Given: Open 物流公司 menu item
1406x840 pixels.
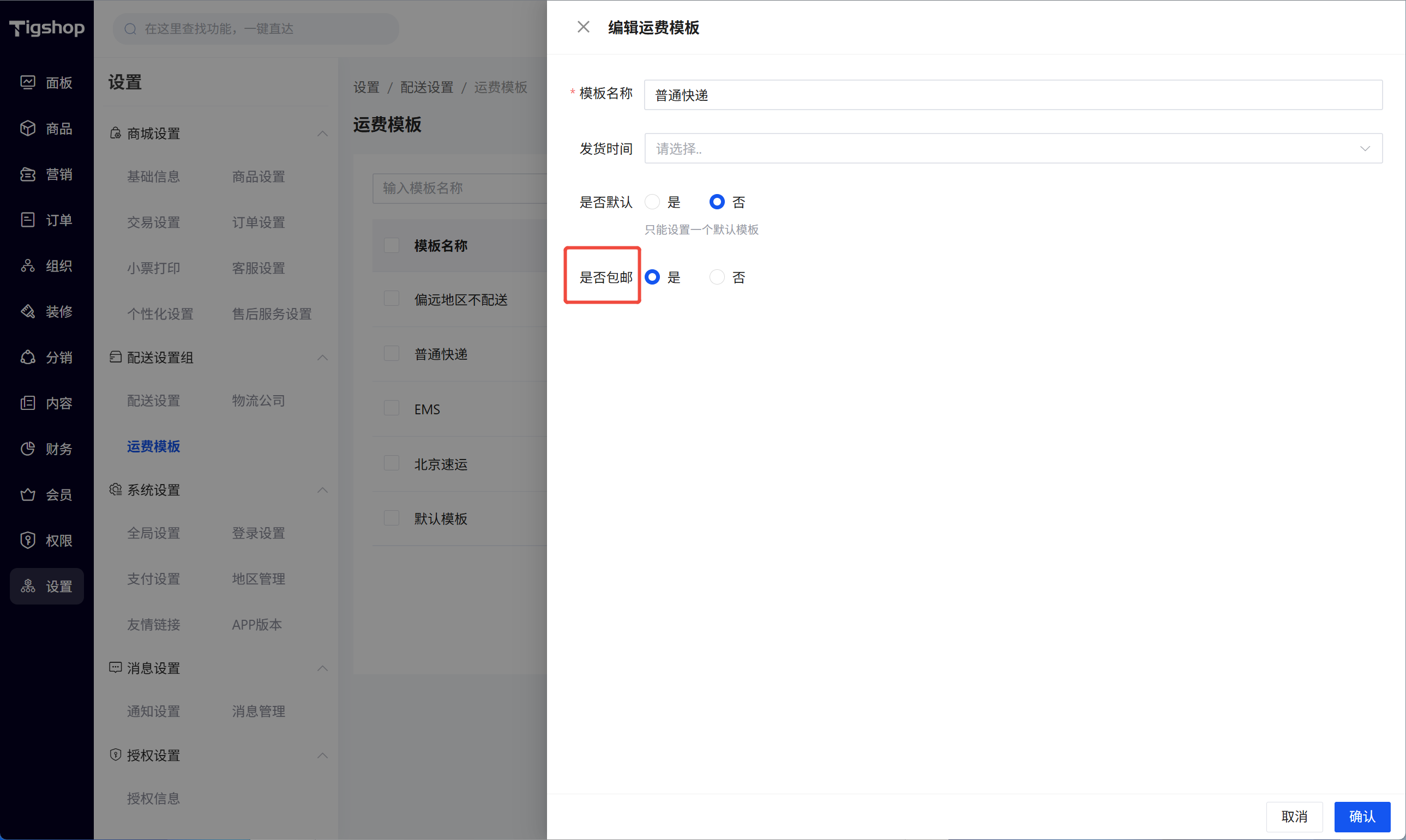Looking at the screenshot, I should pyautogui.click(x=258, y=401).
